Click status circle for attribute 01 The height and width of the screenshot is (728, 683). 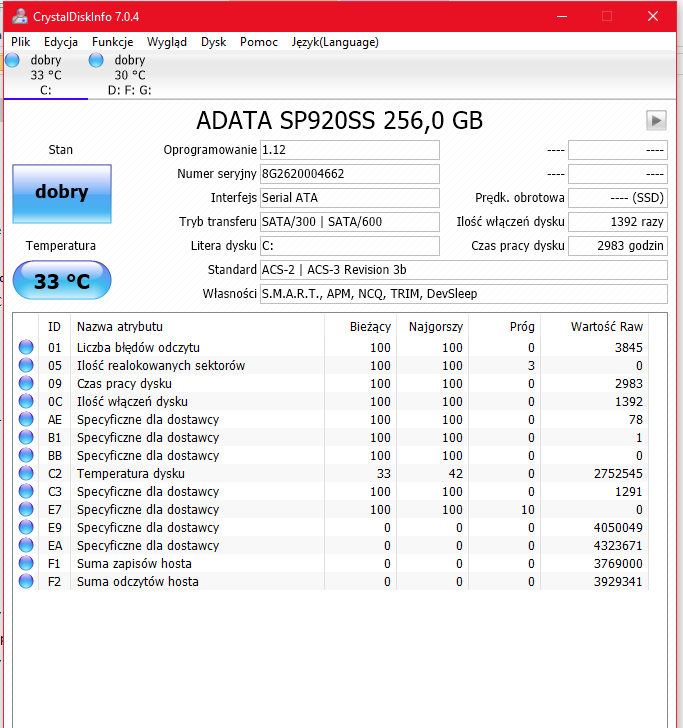pyautogui.click(x=26, y=347)
